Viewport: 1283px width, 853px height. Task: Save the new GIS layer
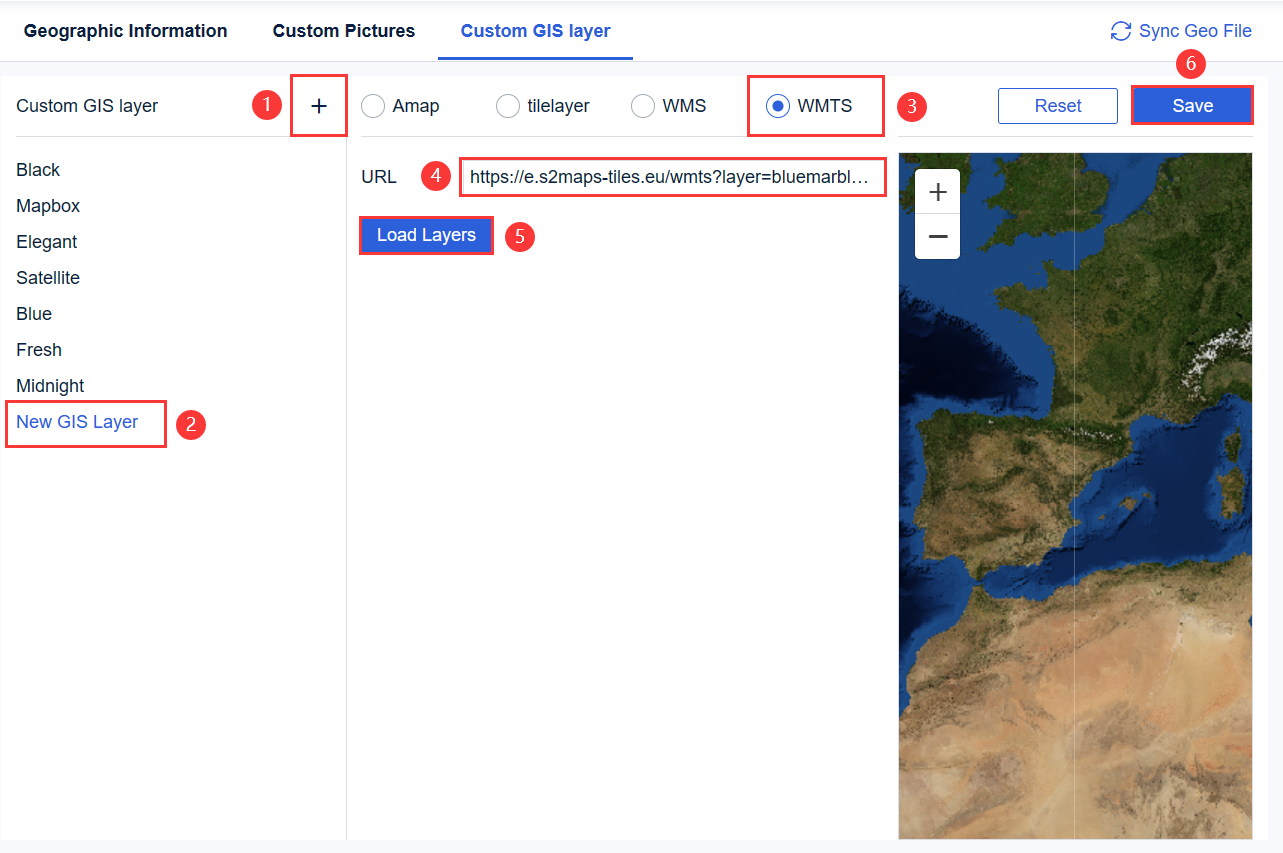1191,105
